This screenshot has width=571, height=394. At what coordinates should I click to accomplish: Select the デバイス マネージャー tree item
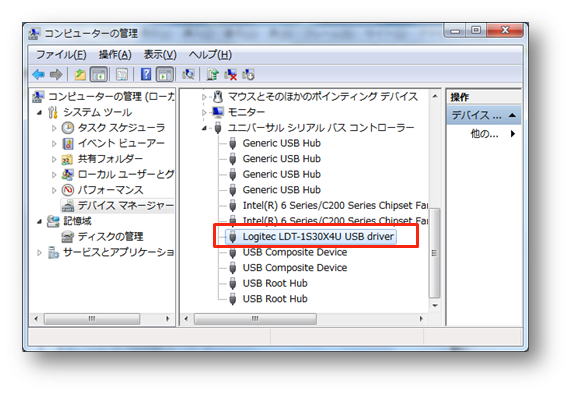[117, 206]
